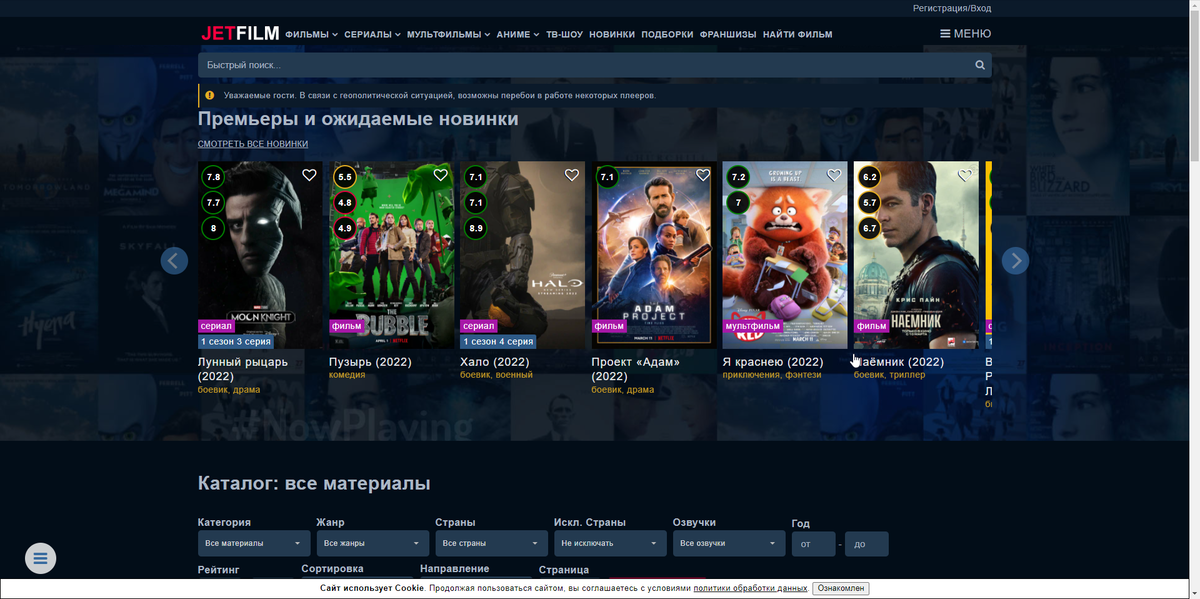
Task: Click the year 'до' input field
Action: pyautogui.click(x=867, y=544)
